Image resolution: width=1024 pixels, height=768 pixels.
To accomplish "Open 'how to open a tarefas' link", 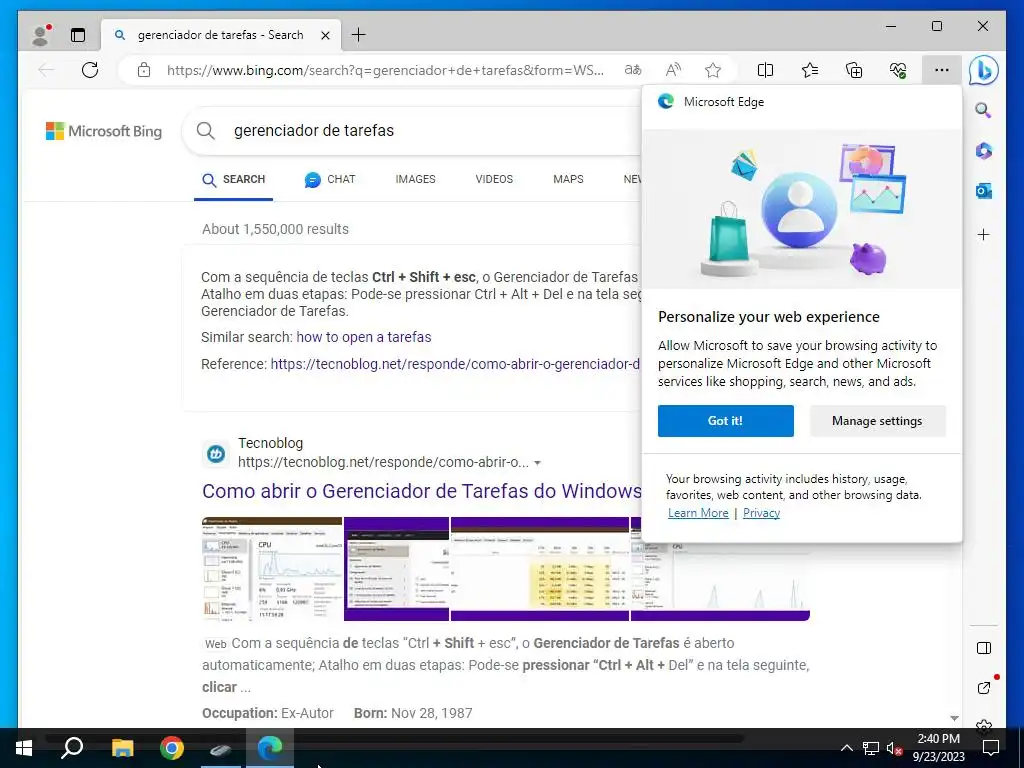I will (x=364, y=337).
